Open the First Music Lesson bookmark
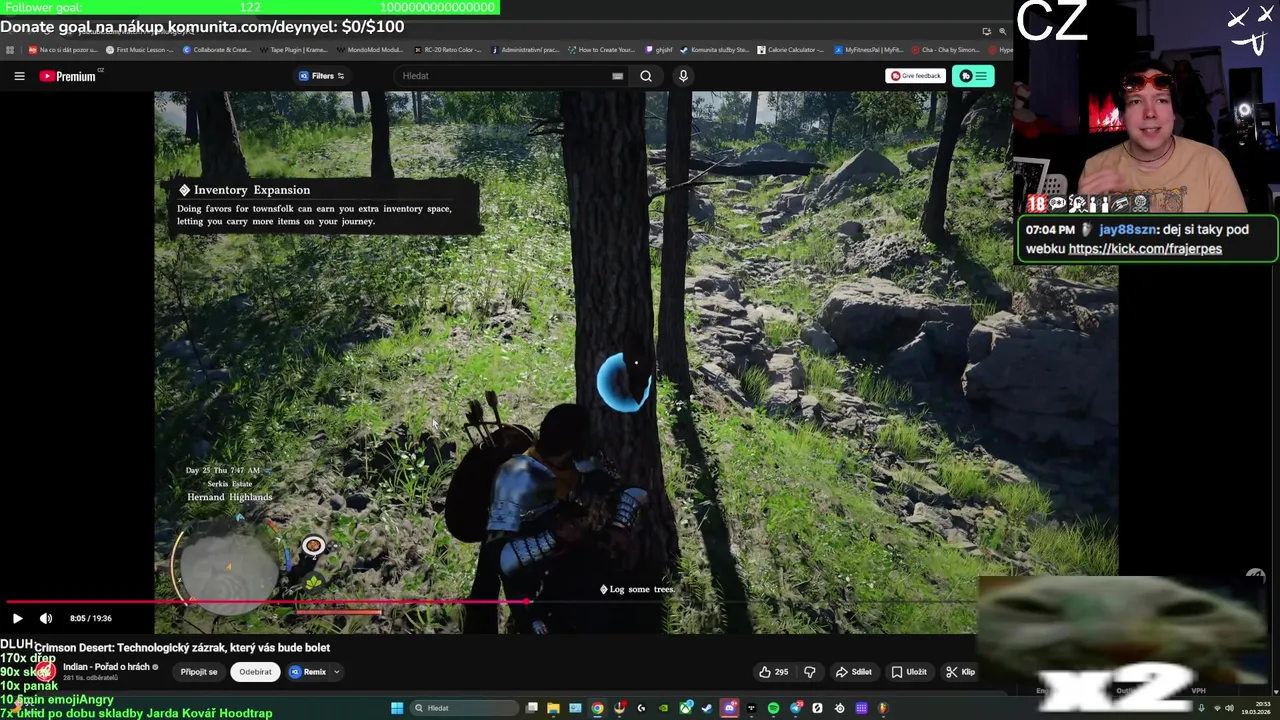The width and height of the screenshot is (1280, 720). 140,50
